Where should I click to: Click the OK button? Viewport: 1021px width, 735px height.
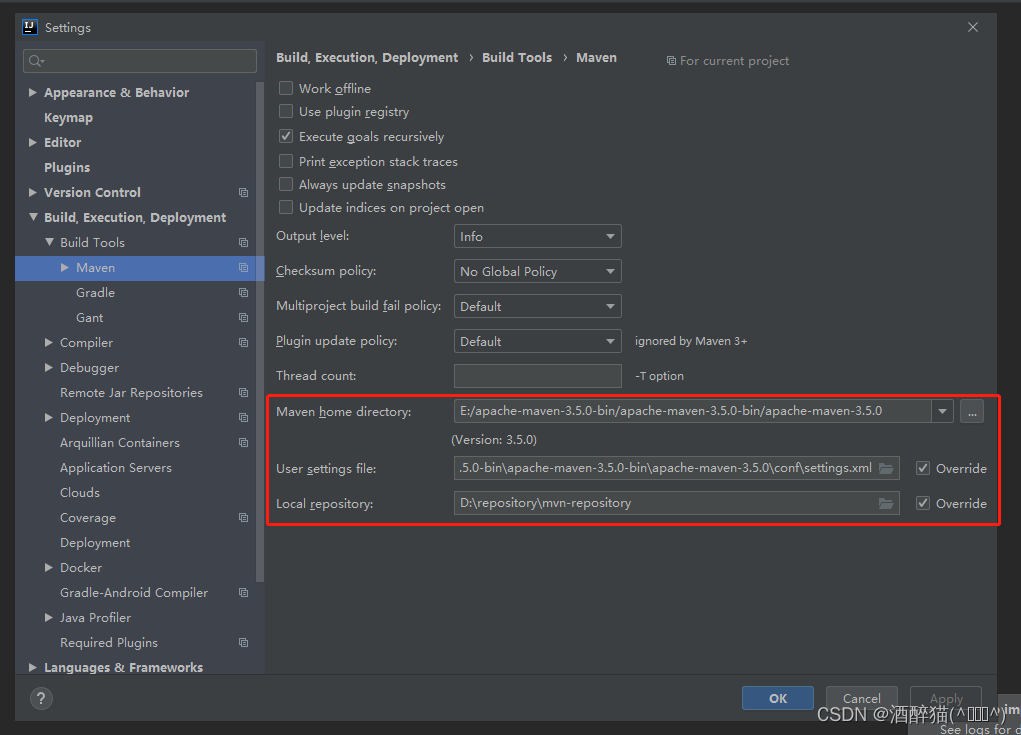[x=777, y=698]
